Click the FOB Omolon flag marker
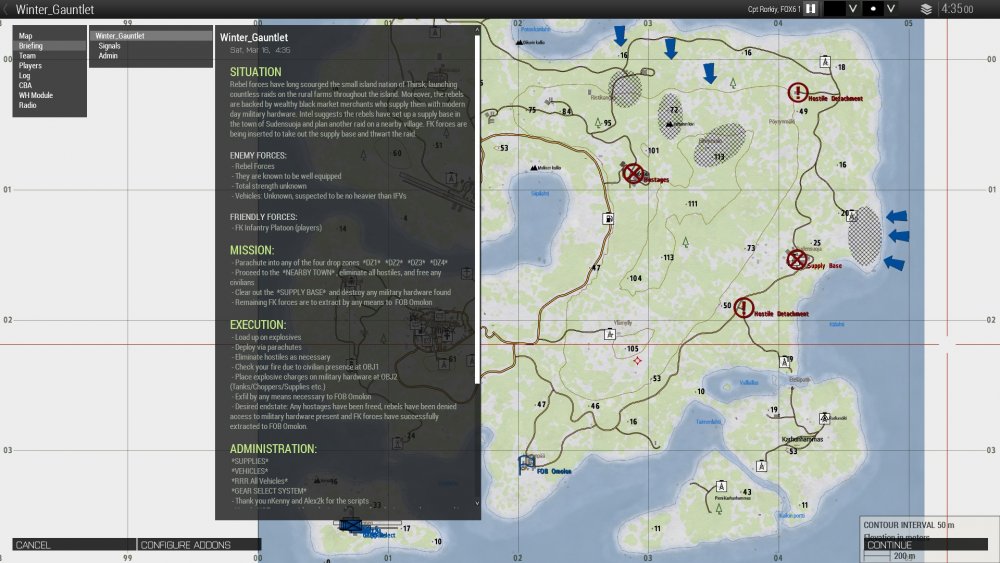The height and width of the screenshot is (563, 1000). pos(525,464)
